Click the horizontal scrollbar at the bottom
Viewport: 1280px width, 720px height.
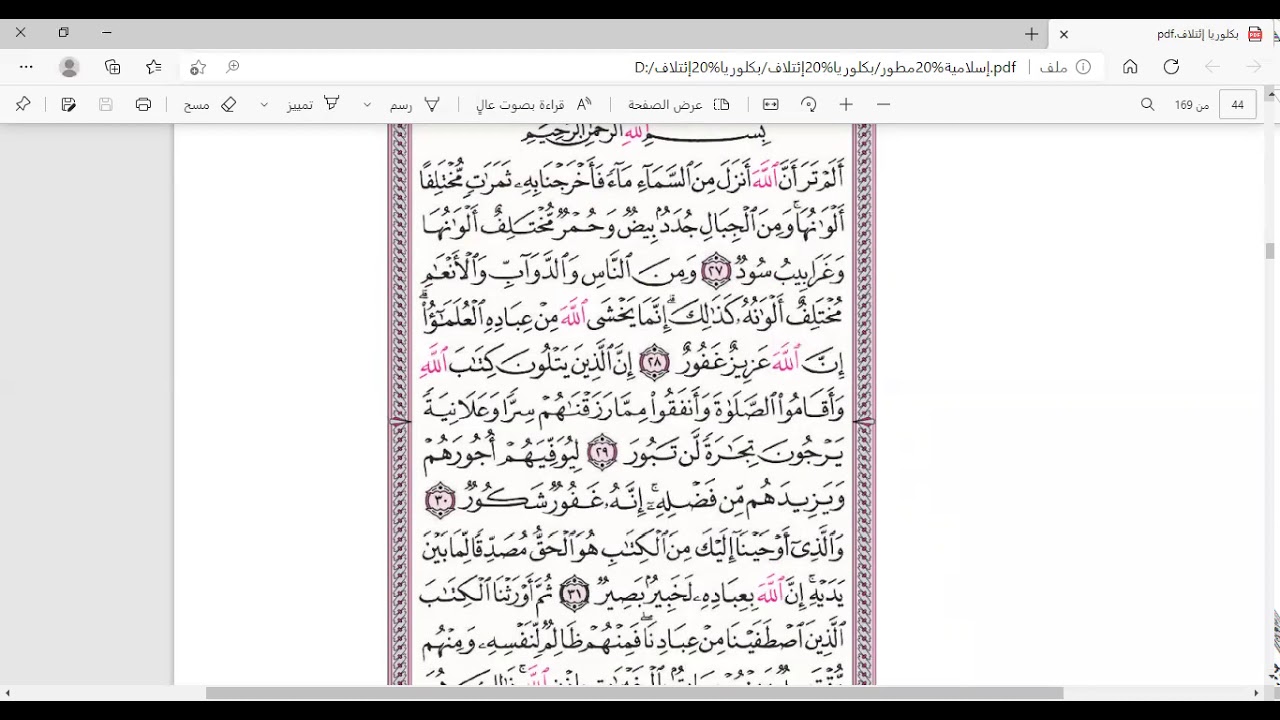(635, 692)
